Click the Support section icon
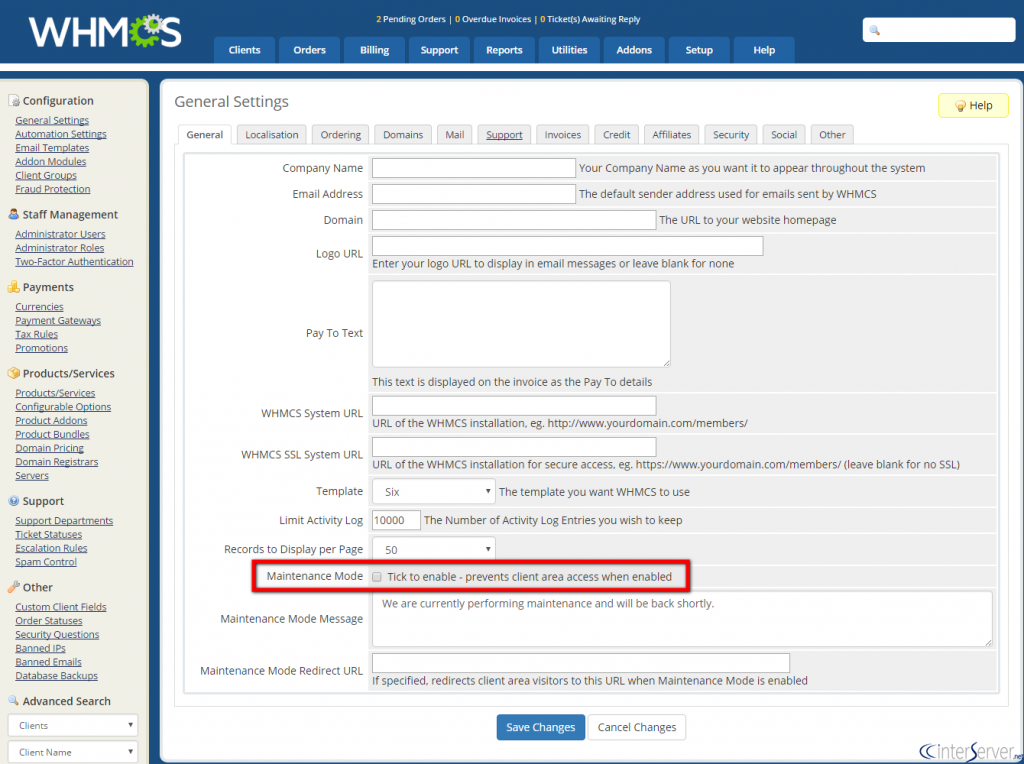 14,501
